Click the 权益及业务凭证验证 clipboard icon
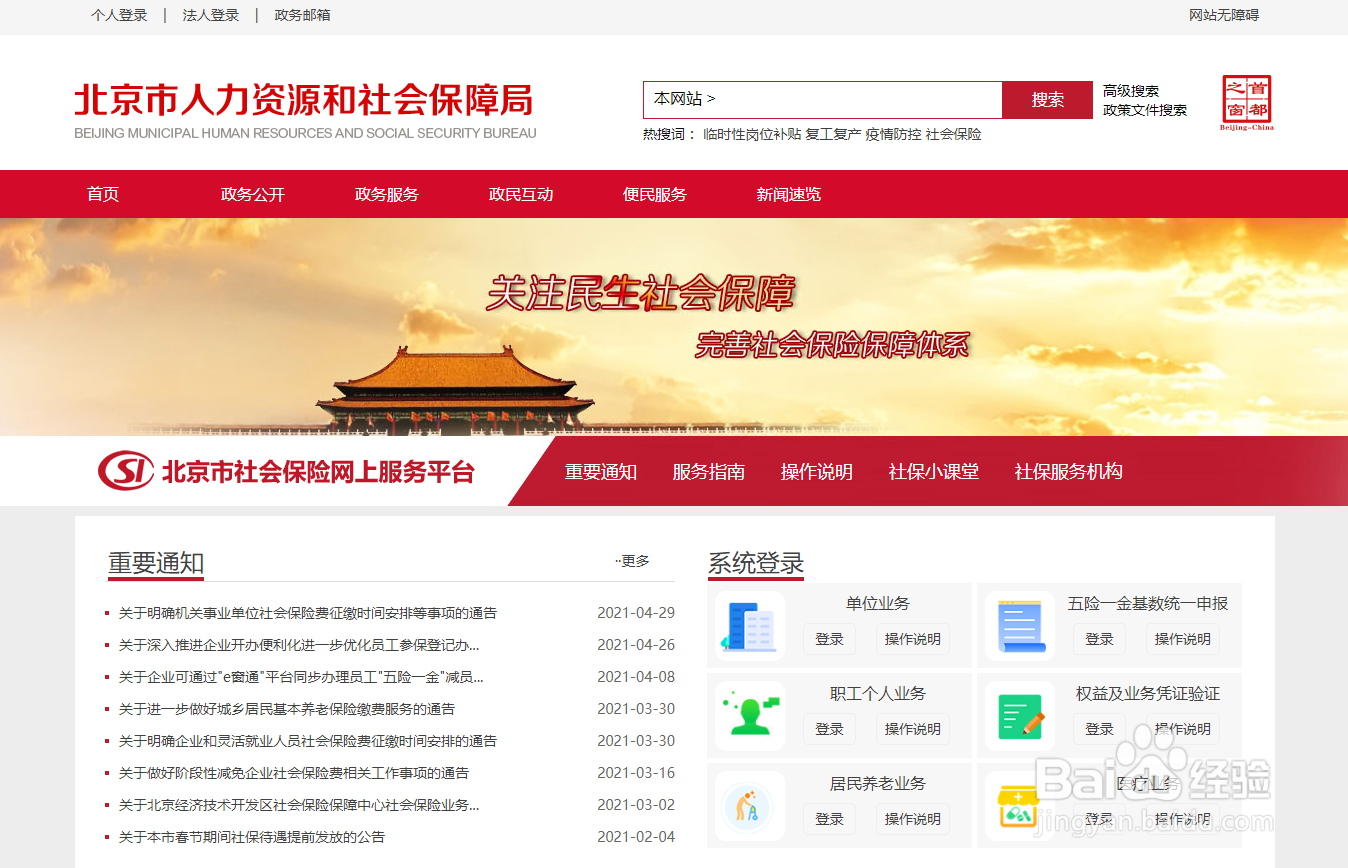1348x868 pixels. pyautogui.click(x=1019, y=715)
